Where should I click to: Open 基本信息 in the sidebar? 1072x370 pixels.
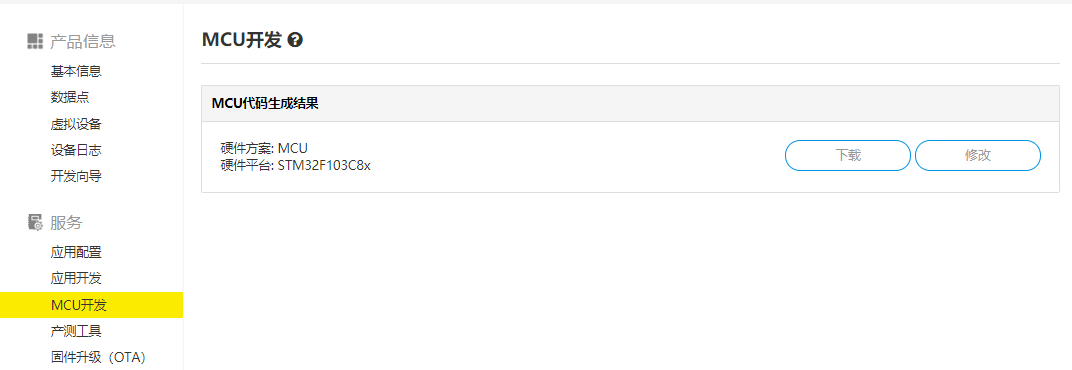click(76, 71)
